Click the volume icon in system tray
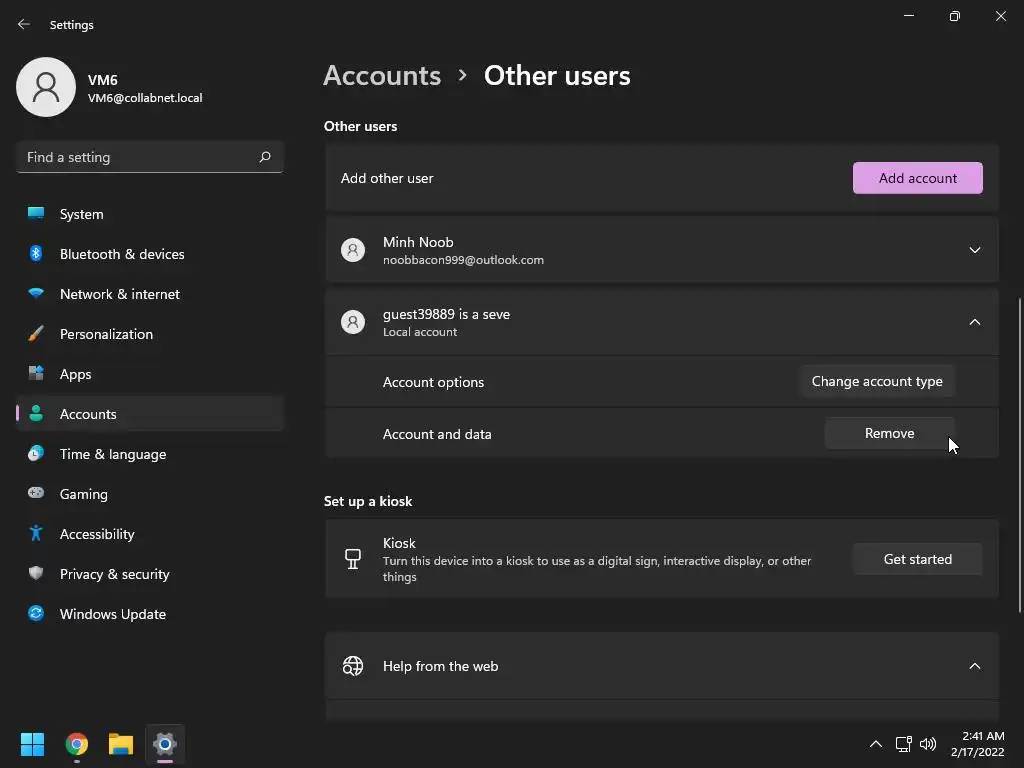This screenshot has height=768, width=1024. coord(928,744)
